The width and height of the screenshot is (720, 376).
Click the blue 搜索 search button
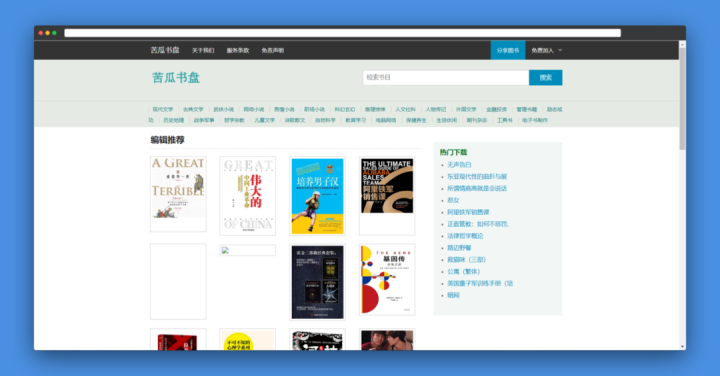546,78
